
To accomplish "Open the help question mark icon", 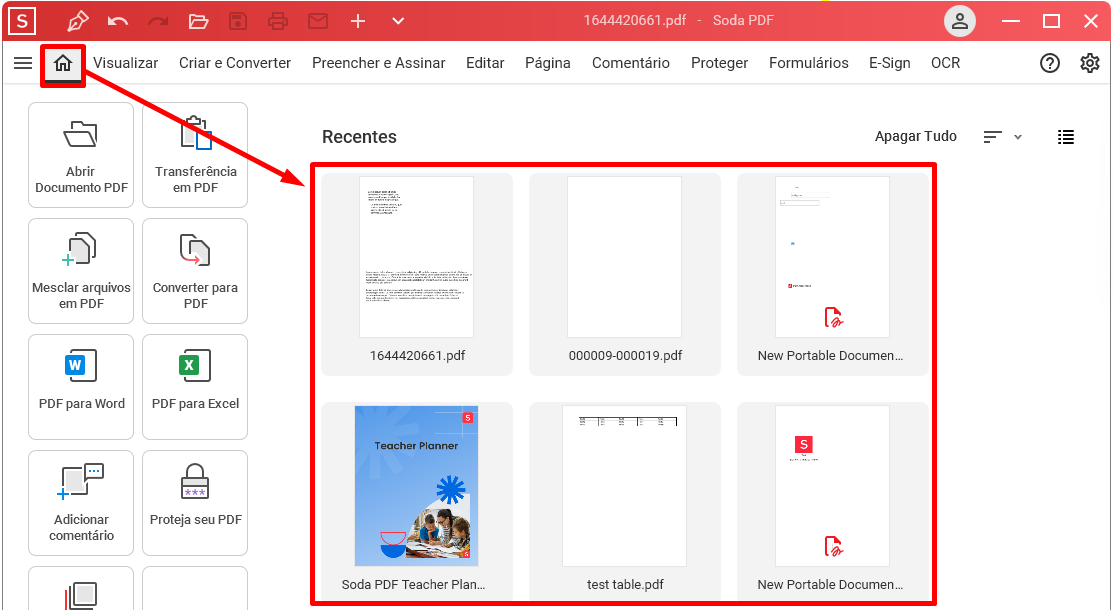I will 1049,63.
